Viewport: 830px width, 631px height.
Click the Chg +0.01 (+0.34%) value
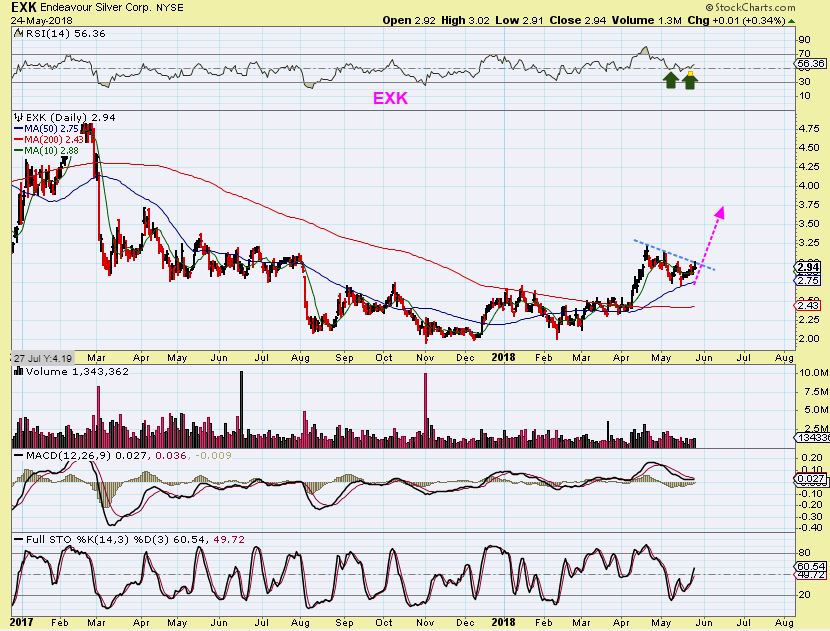736,21
